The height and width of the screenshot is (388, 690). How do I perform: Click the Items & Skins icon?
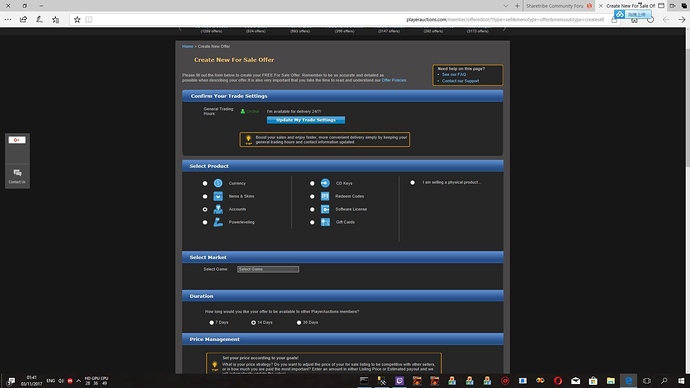point(218,196)
